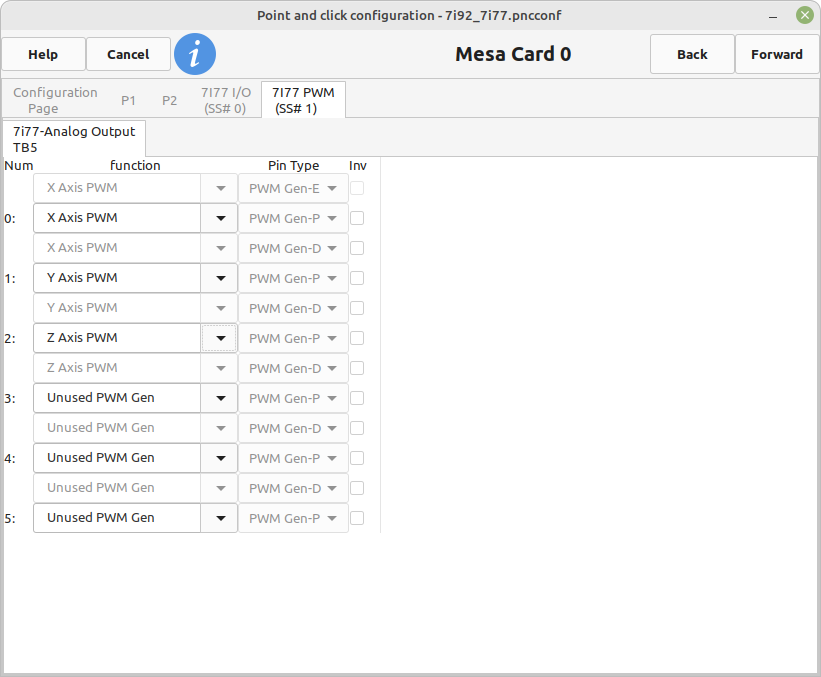Click the Cancel button
Screen dimensions: 821x677
128,54
